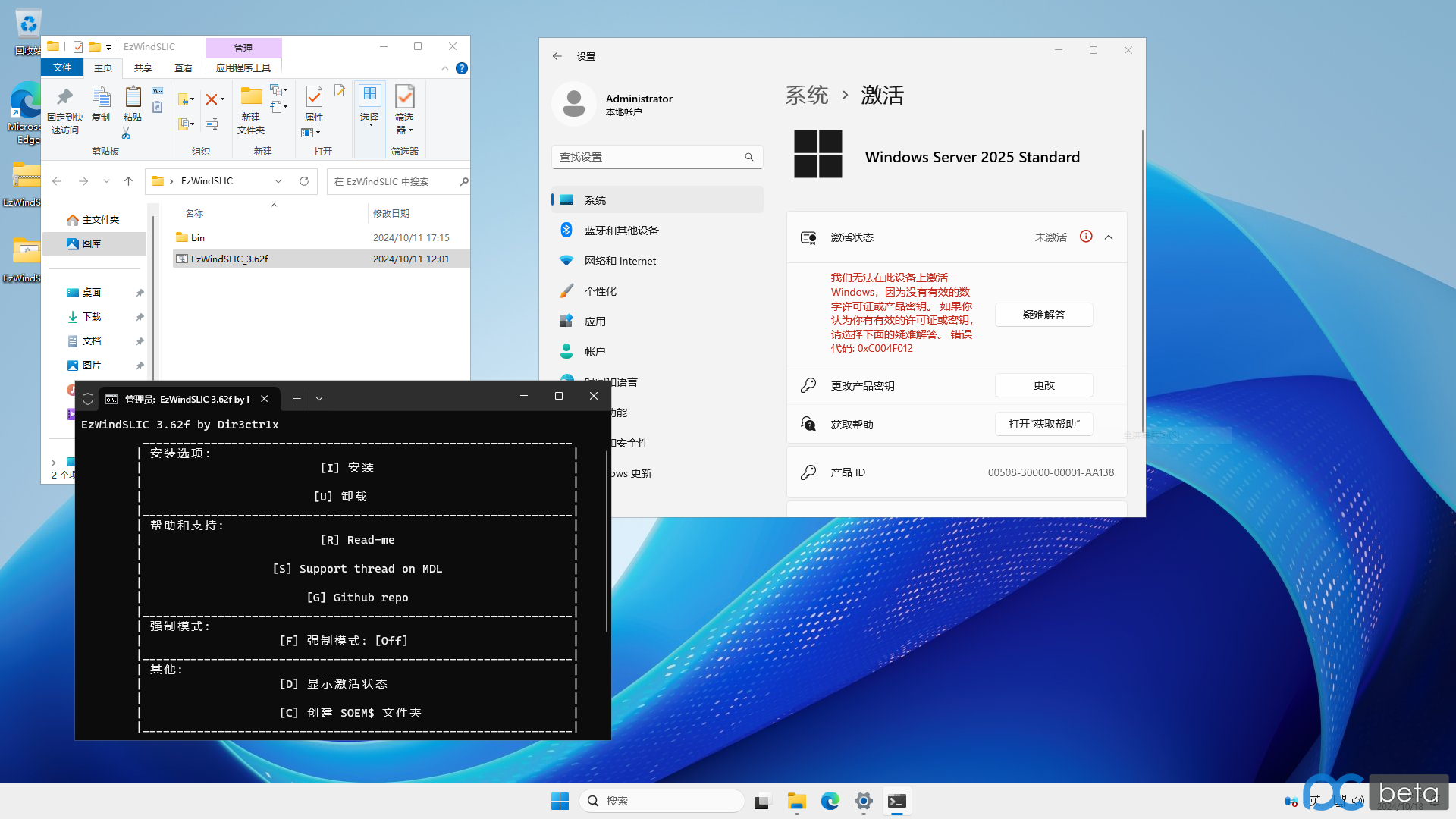Open the terminal tab dropdown menu
Viewport: 1456px width, 819px height.
tap(319, 398)
